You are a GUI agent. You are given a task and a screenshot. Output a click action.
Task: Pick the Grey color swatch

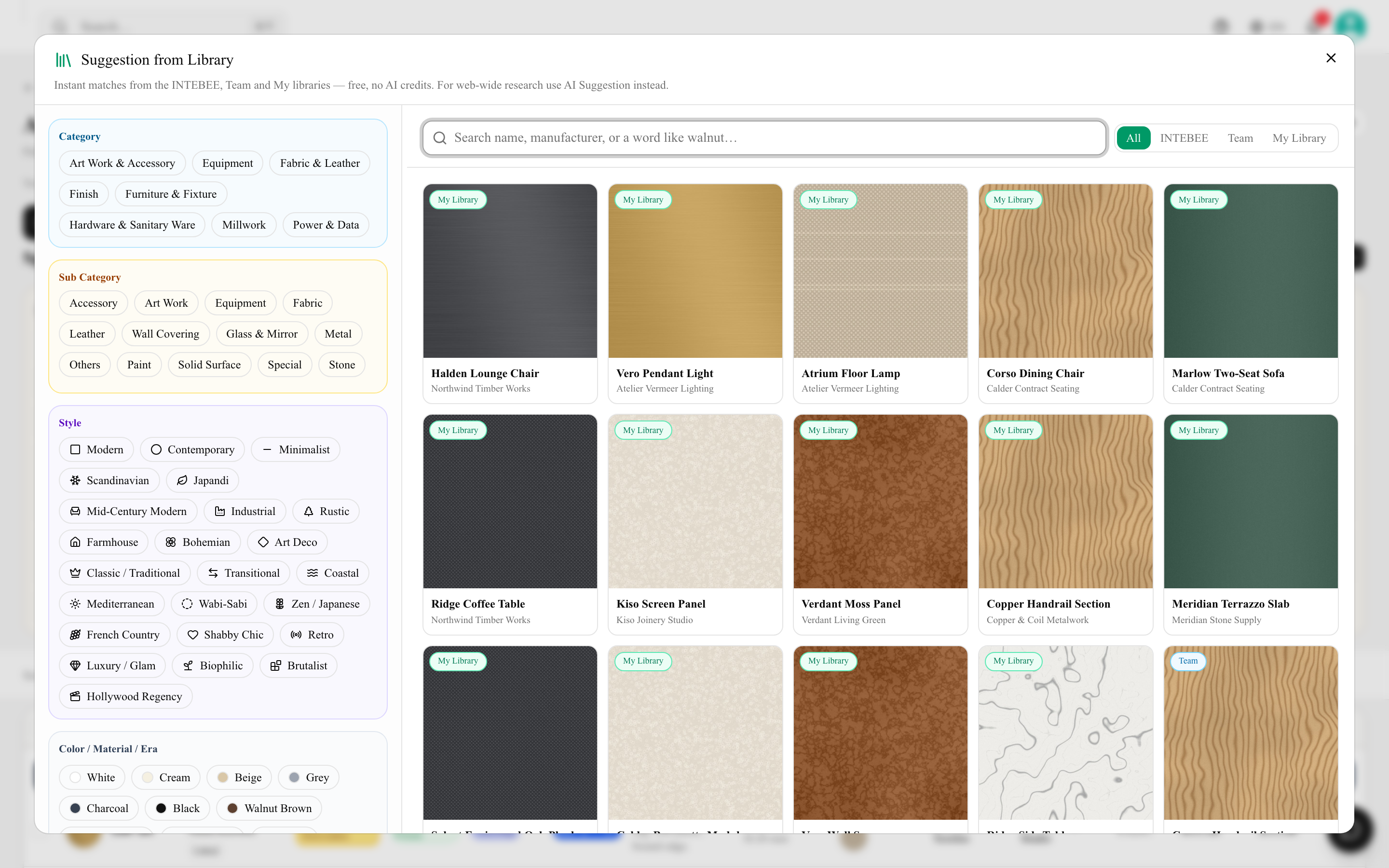(294, 777)
